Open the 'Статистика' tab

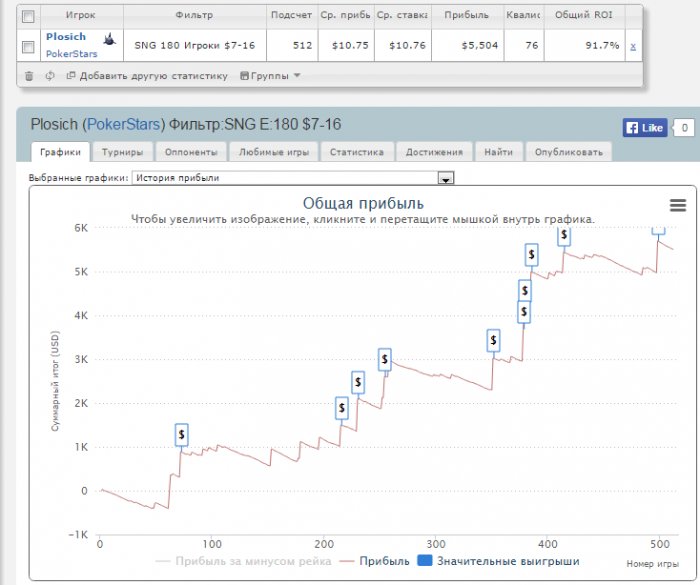[356, 152]
